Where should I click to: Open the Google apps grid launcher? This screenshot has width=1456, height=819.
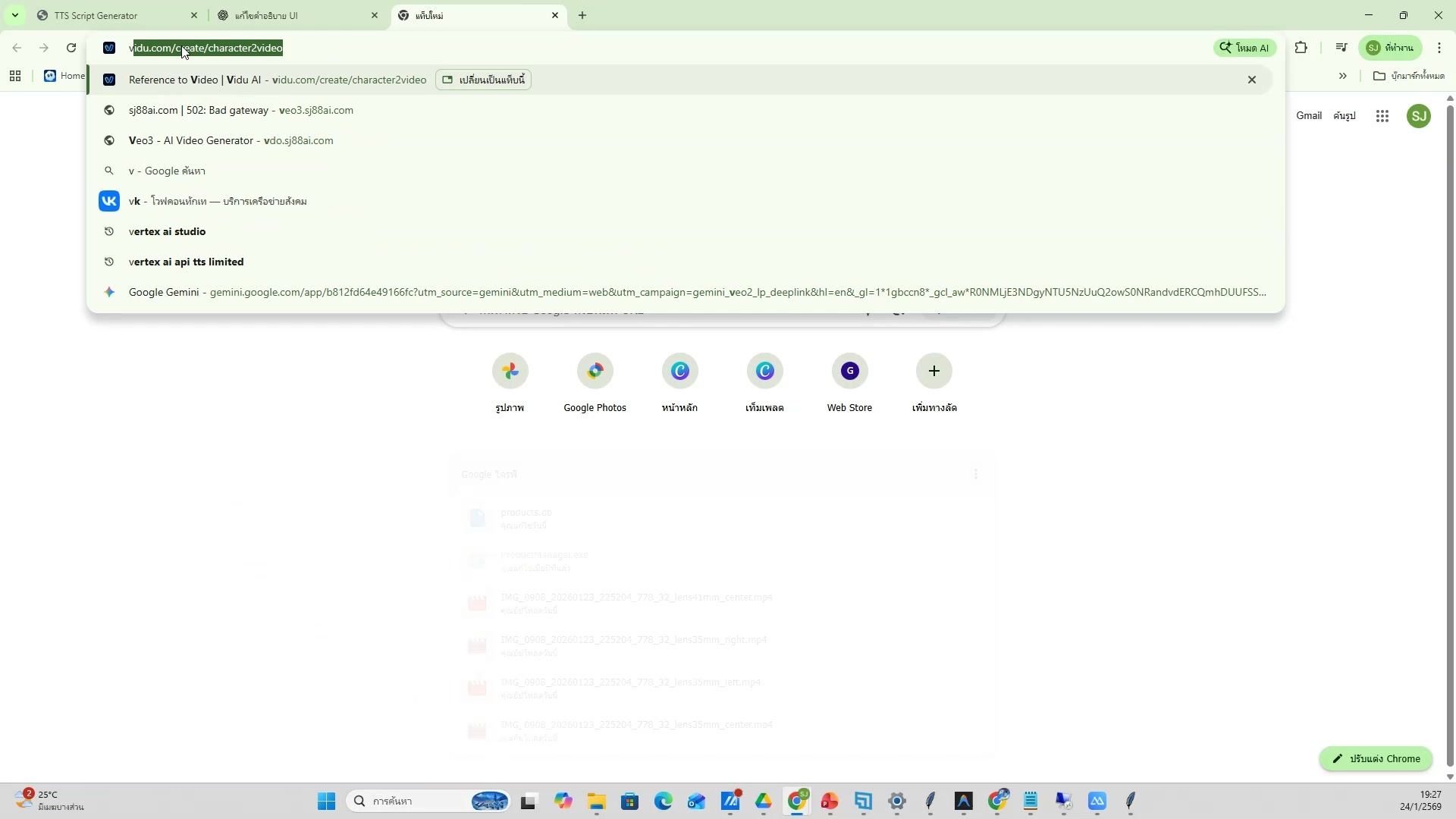click(1382, 116)
